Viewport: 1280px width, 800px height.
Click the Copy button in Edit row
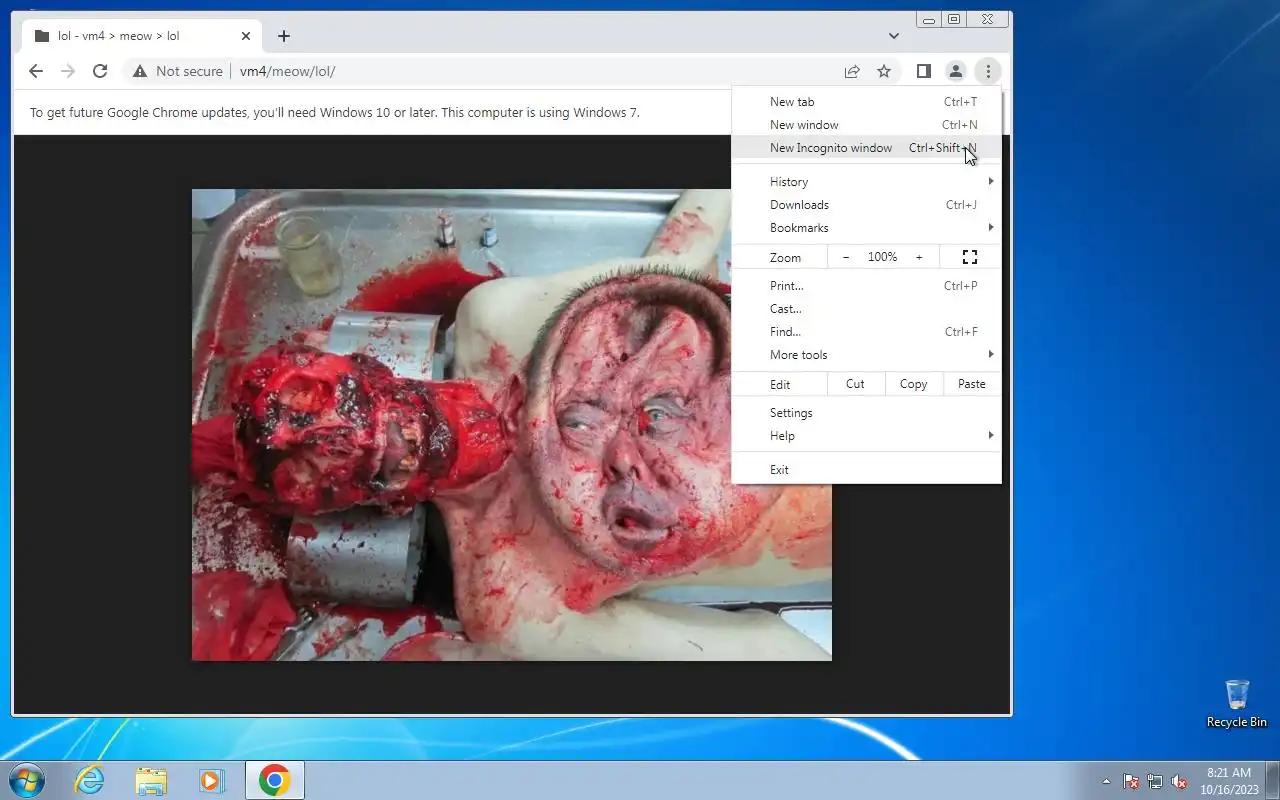tap(913, 384)
